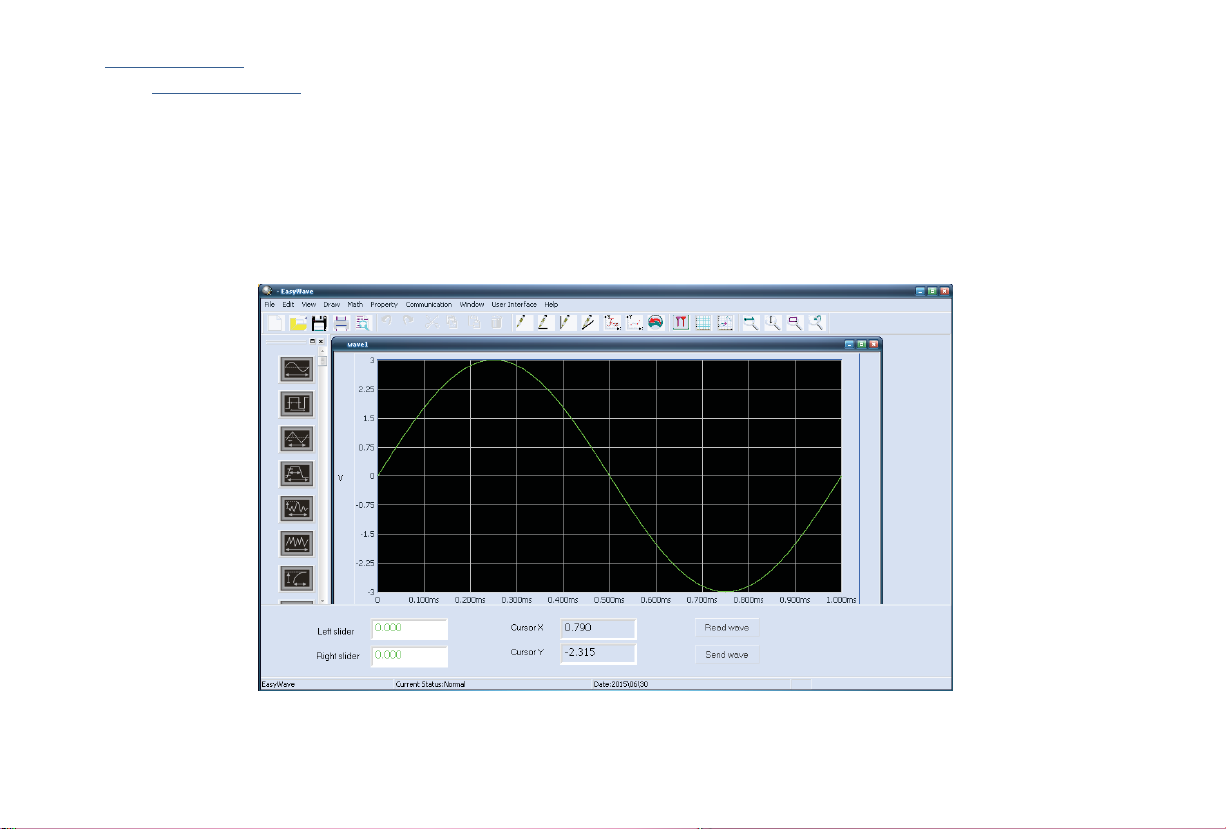Click the Send wave button
The height and width of the screenshot is (829, 1226).
(x=727, y=655)
